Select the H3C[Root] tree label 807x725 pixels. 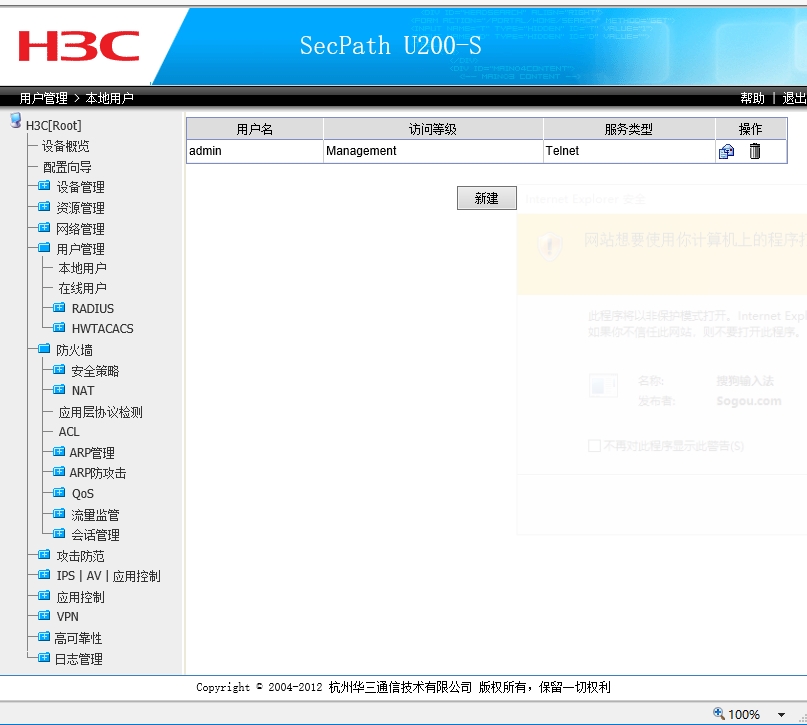pos(54,126)
